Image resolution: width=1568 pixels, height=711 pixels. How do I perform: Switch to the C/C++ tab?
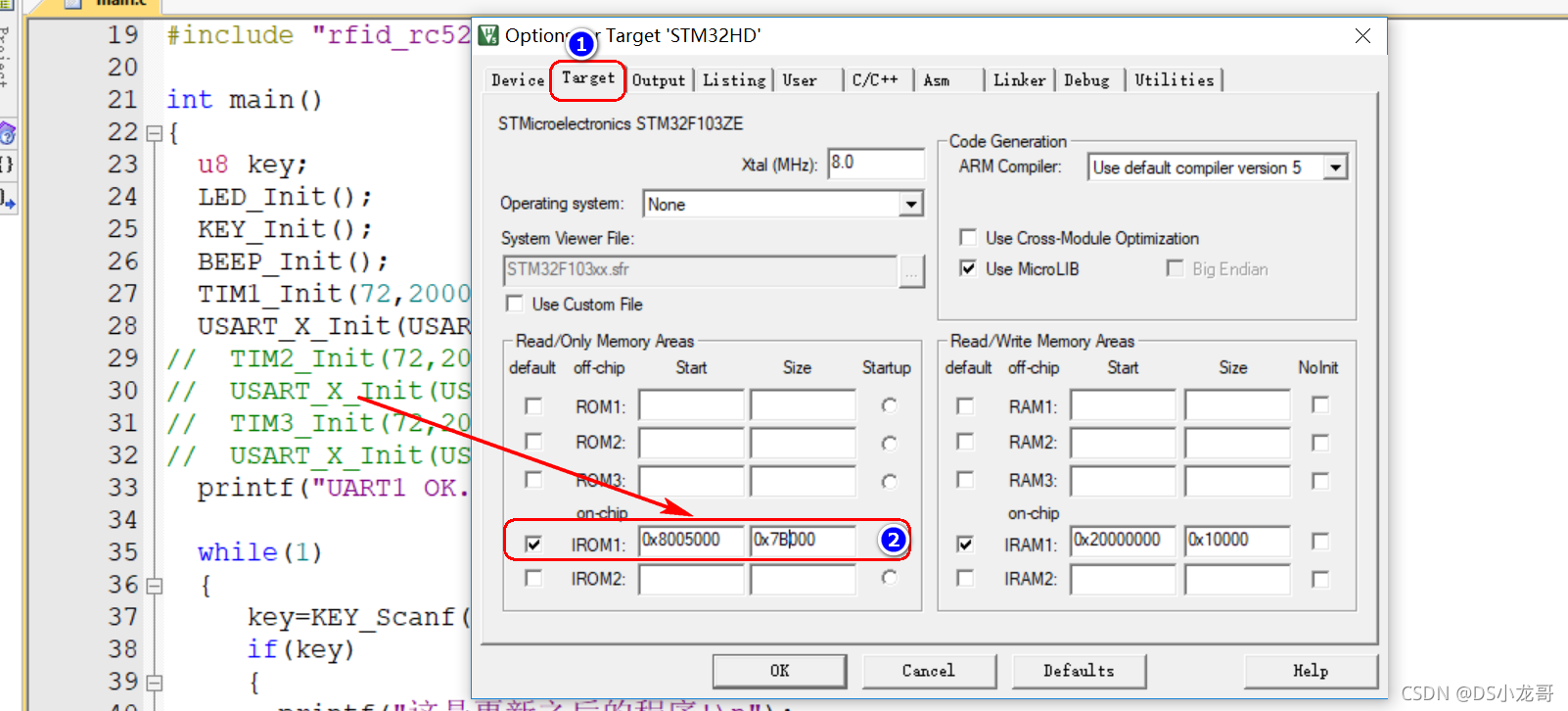coord(875,80)
